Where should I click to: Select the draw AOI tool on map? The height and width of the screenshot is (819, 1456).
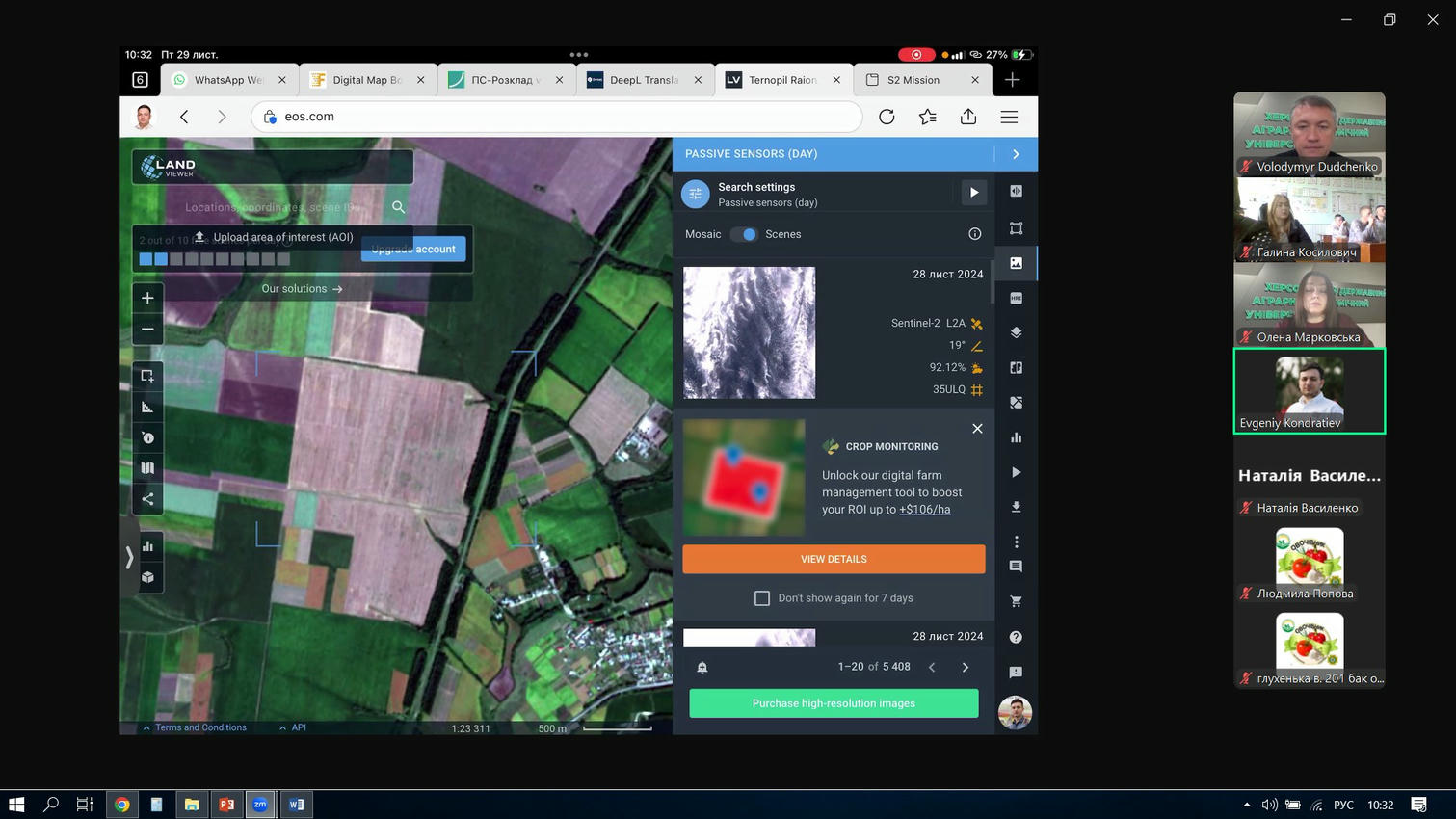(147, 376)
